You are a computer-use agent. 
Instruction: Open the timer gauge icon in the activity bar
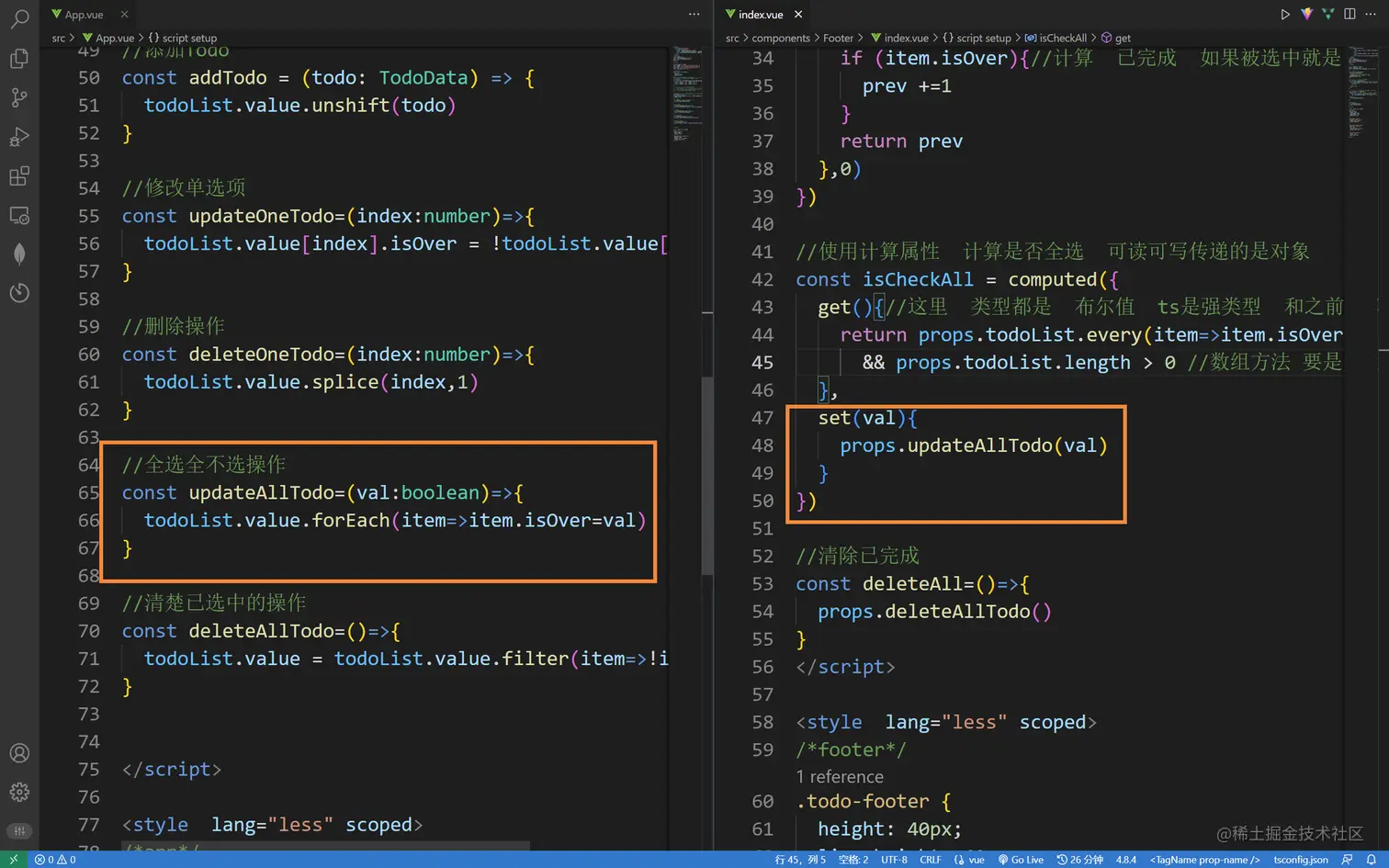19,293
